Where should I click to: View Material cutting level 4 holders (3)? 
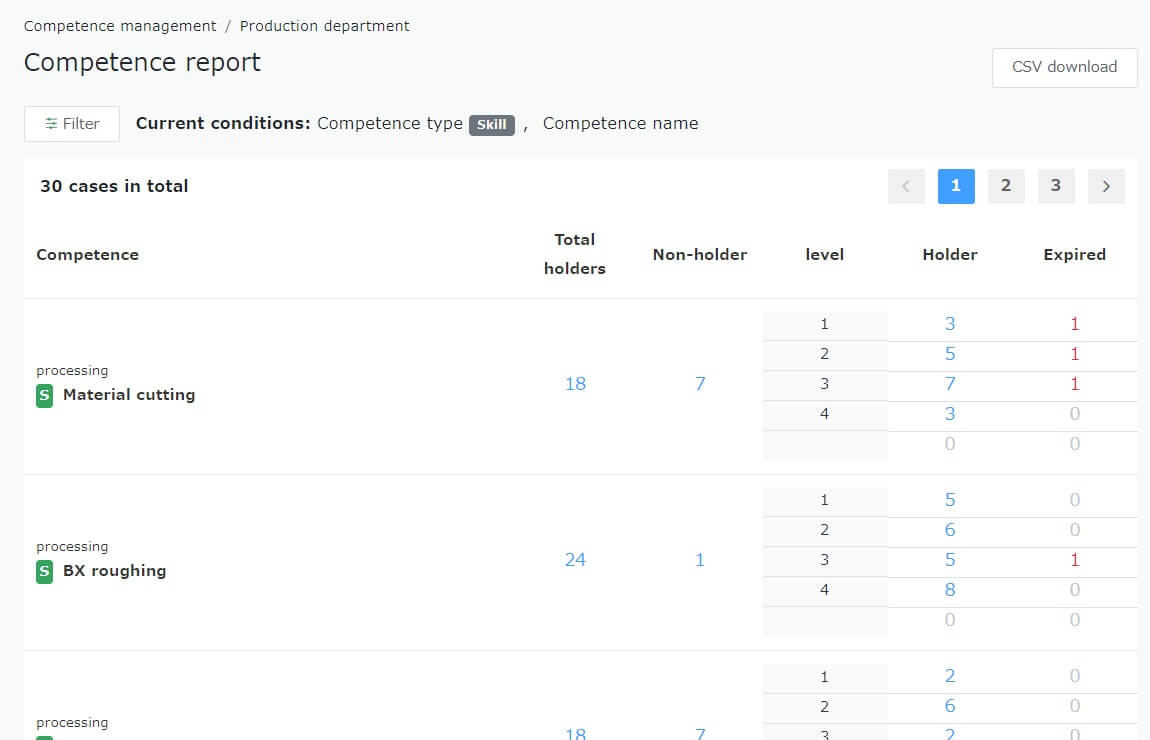tap(950, 414)
